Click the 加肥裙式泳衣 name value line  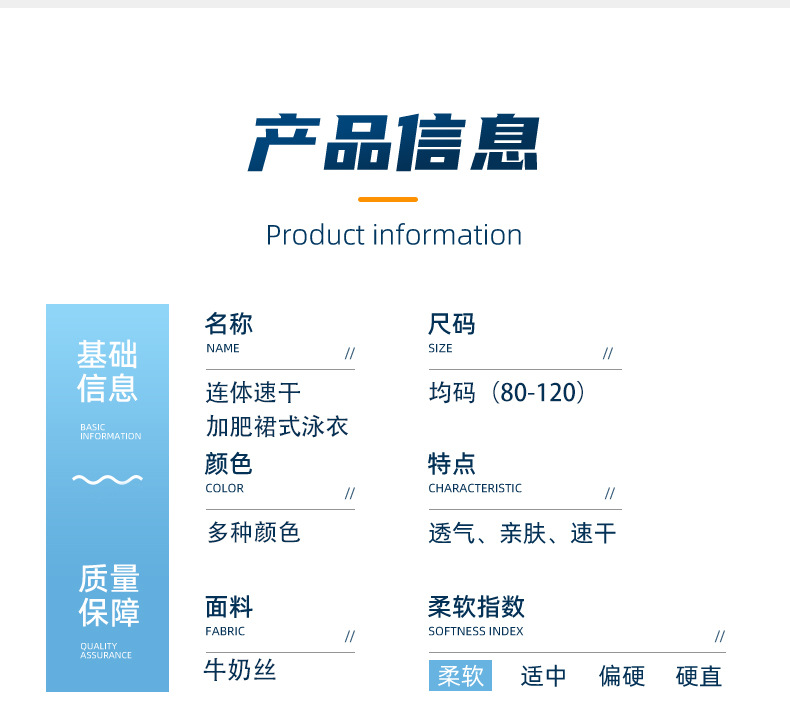tap(277, 426)
